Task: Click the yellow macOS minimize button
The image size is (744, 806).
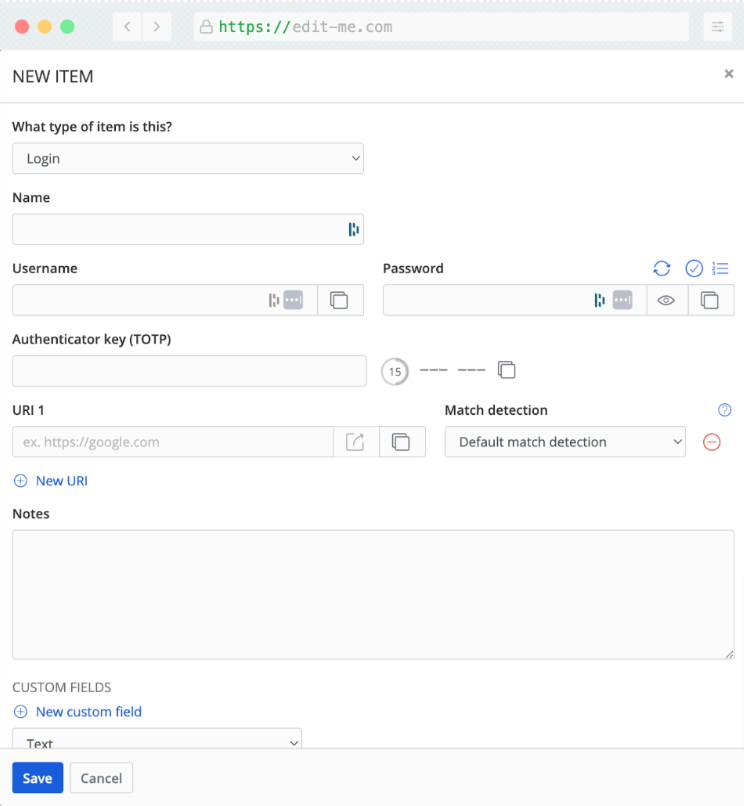Action: coord(45,26)
